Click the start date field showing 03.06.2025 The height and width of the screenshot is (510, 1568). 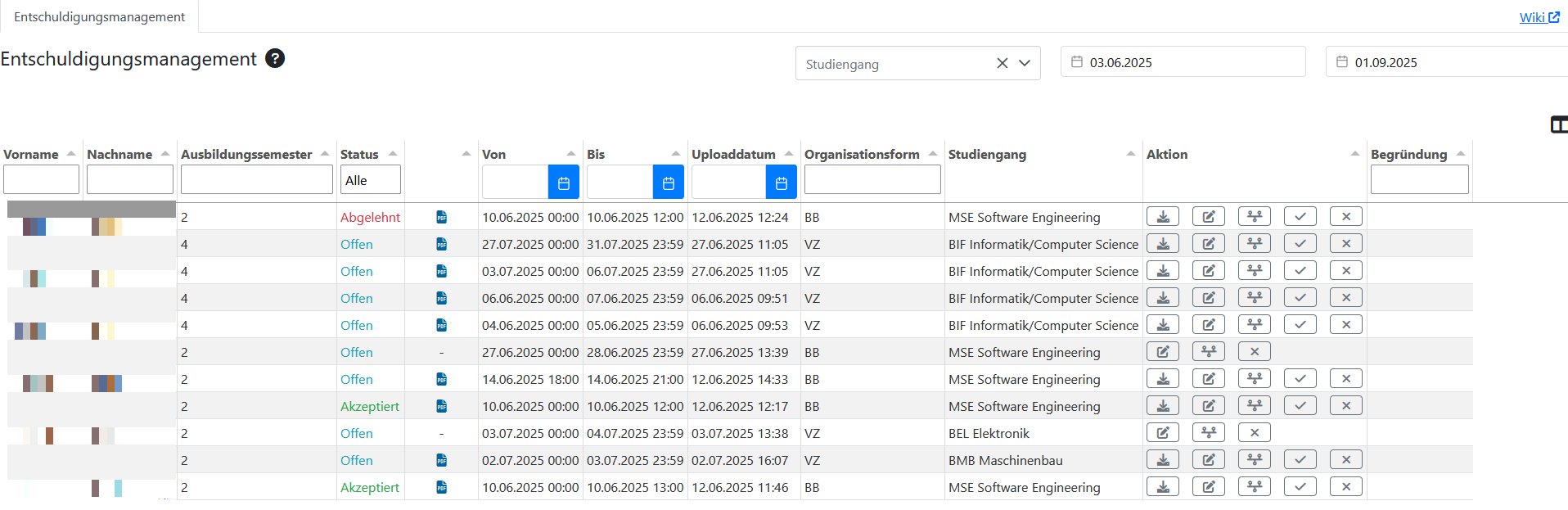pos(1183,62)
